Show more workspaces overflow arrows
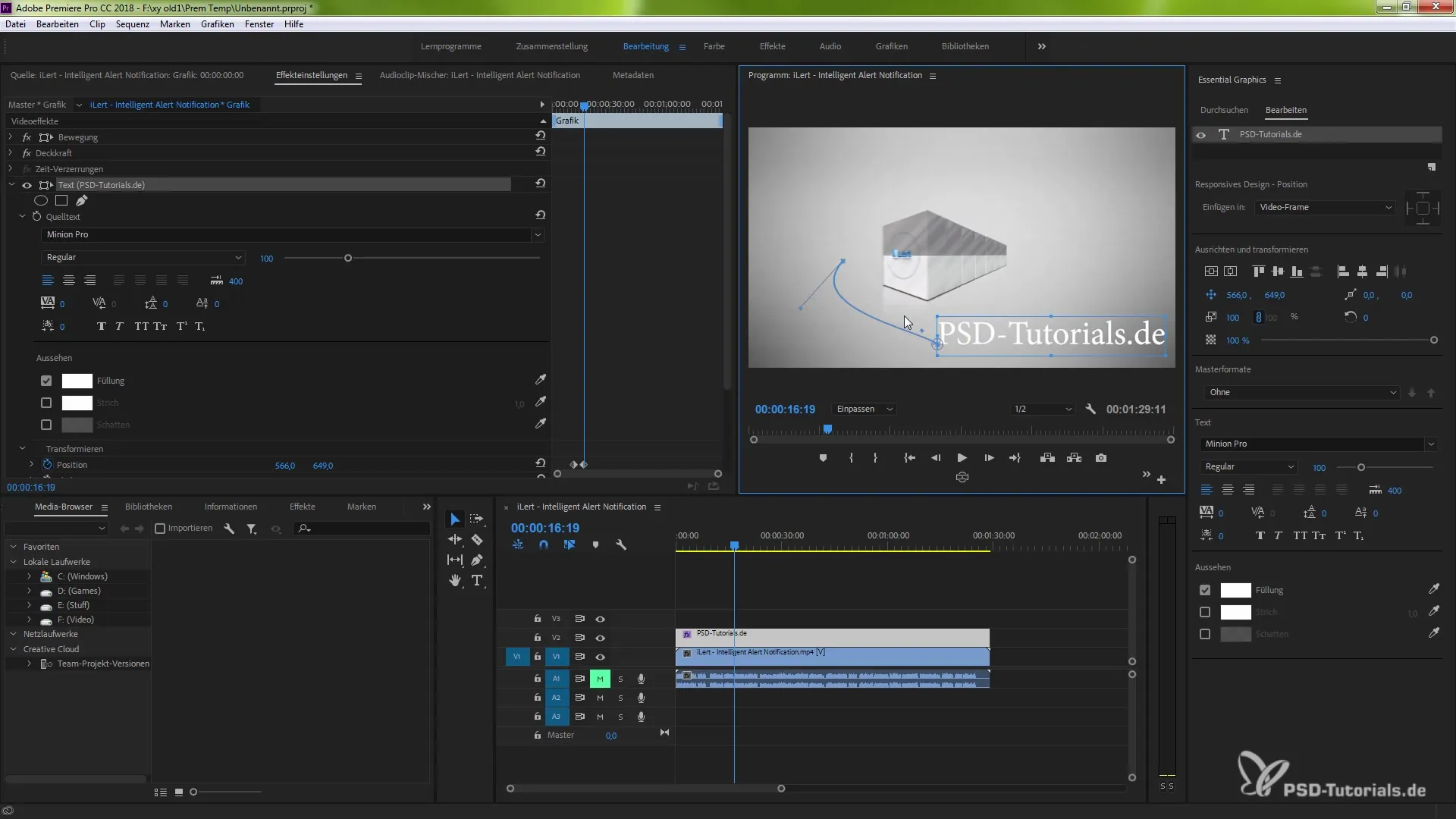 [x=1042, y=46]
